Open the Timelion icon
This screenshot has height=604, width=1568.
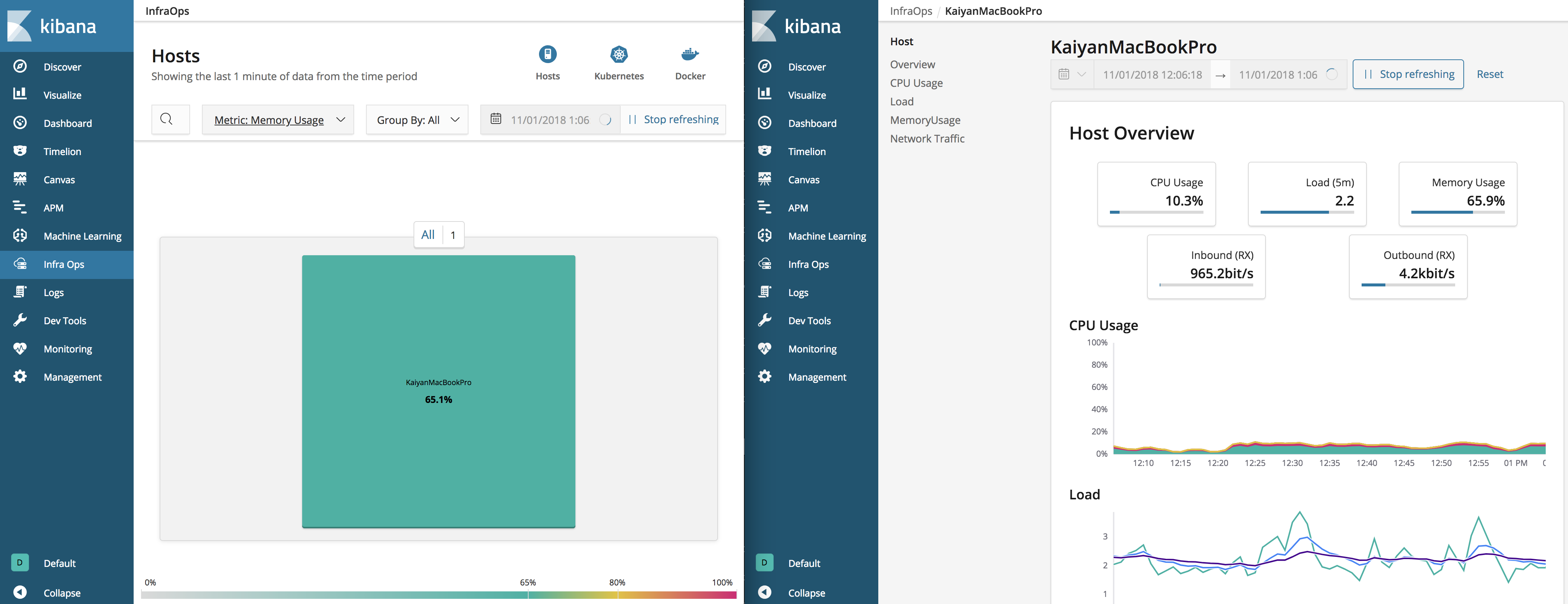click(20, 151)
